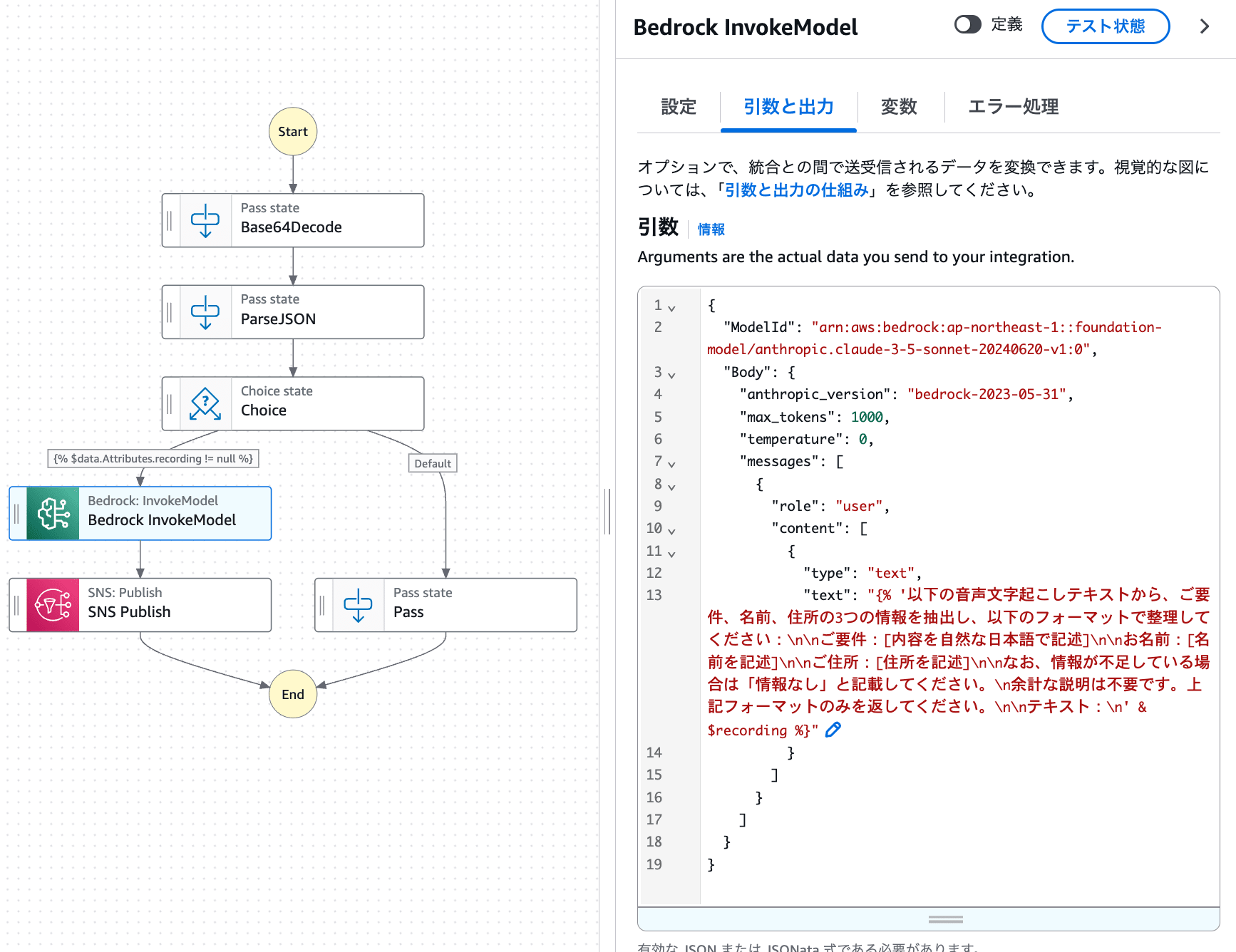This screenshot has width=1236, height=952.
Task: Fold the JSON block at line 1
Action: coord(671,308)
